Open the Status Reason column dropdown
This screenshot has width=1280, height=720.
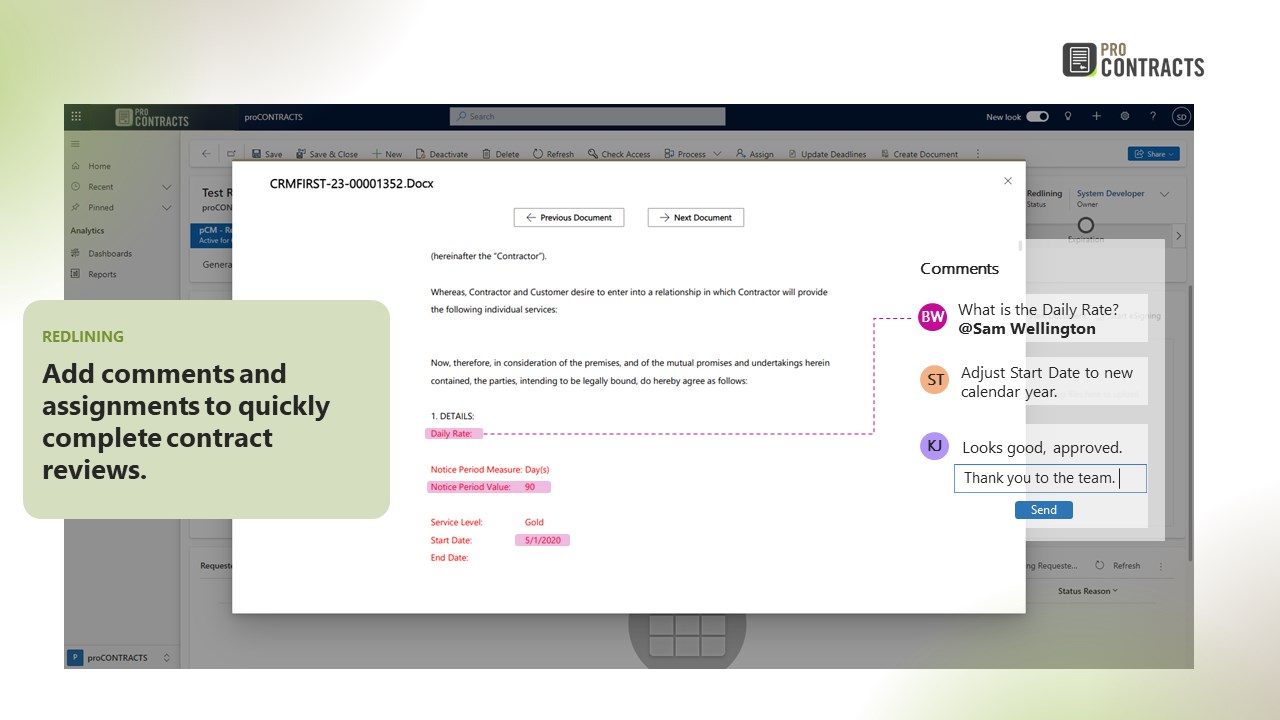coord(1088,591)
